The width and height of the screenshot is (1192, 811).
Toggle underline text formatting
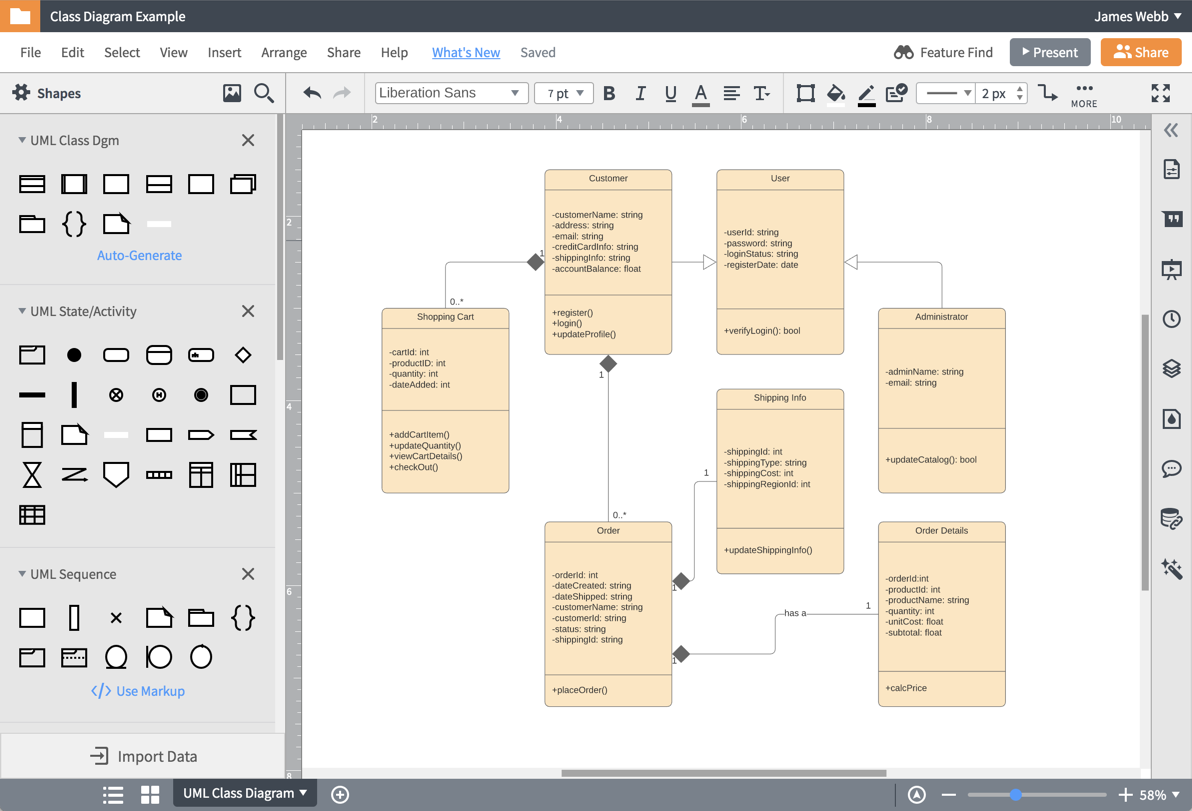(670, 93)
